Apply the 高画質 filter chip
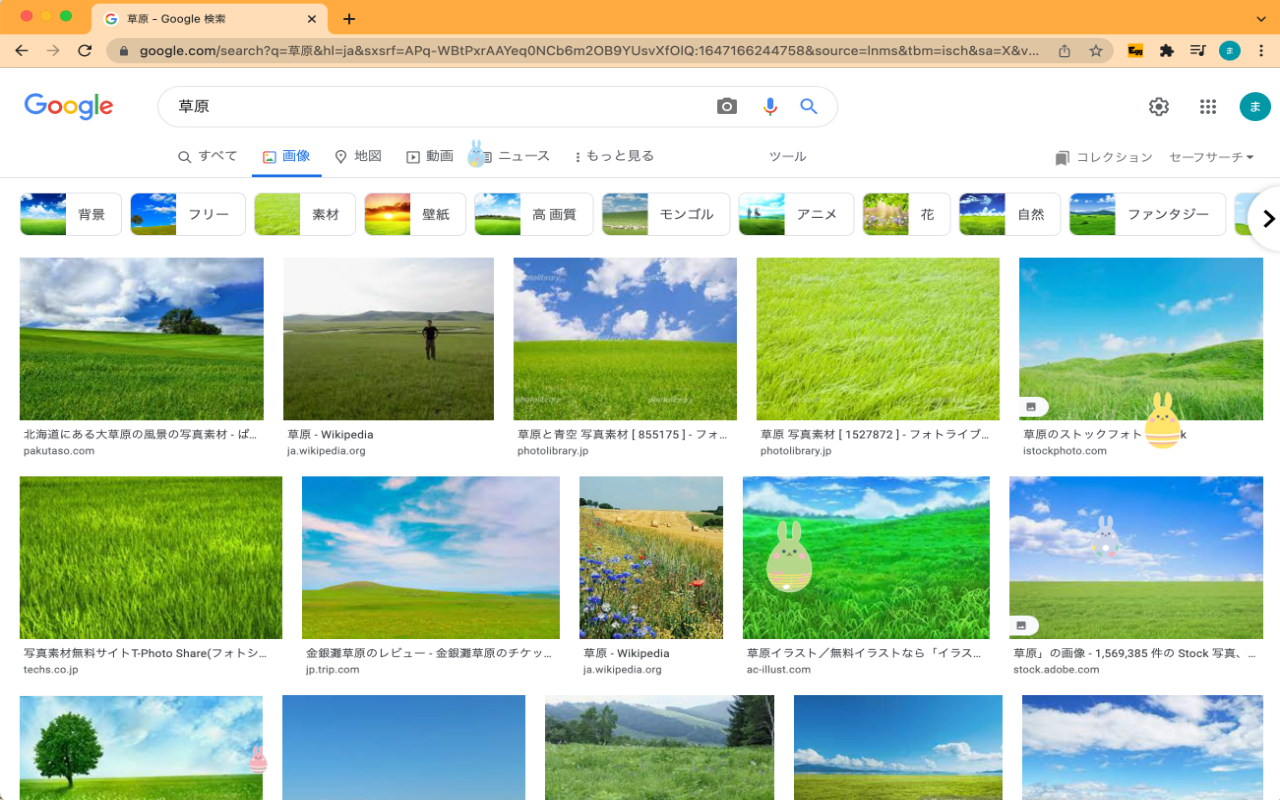Viewport: 1280px width, 800px height. 533,213
